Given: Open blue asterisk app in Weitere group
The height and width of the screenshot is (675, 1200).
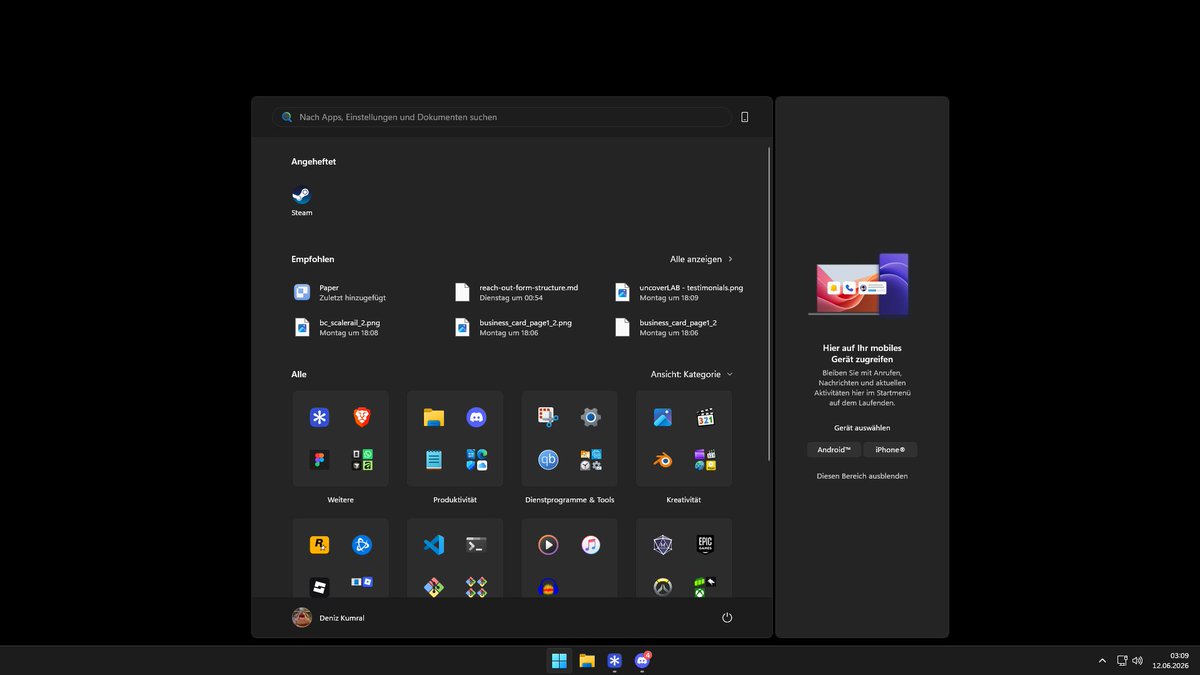Looking at the screenshot, I should tap(319, 417).
